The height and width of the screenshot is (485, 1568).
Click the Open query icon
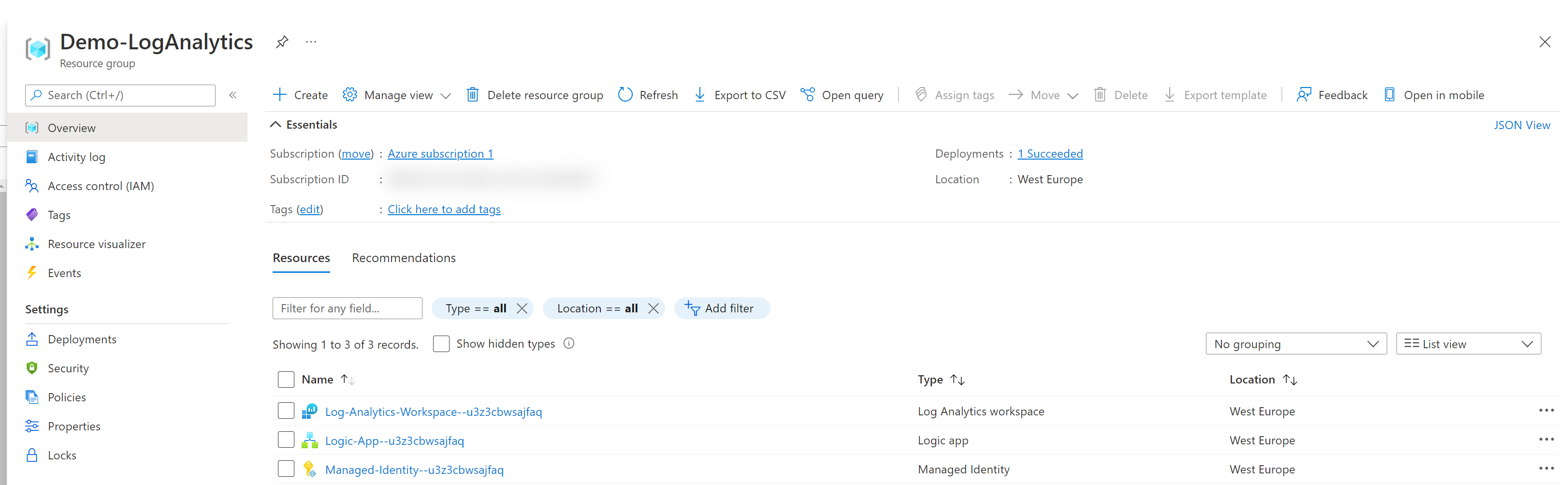[807, 94]
